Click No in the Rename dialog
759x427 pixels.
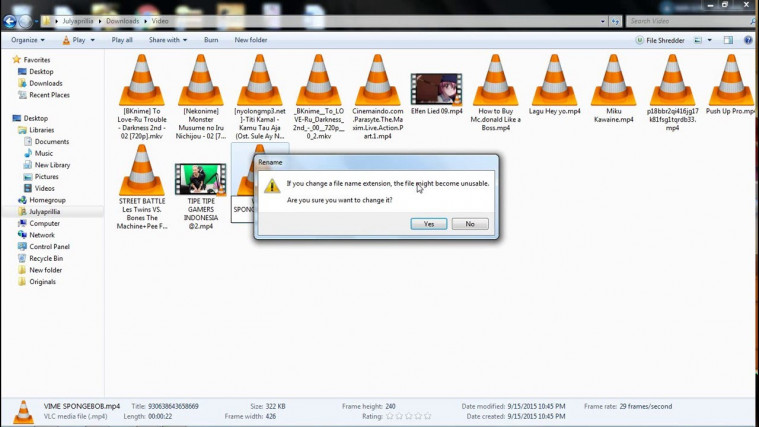pos(470,224)
